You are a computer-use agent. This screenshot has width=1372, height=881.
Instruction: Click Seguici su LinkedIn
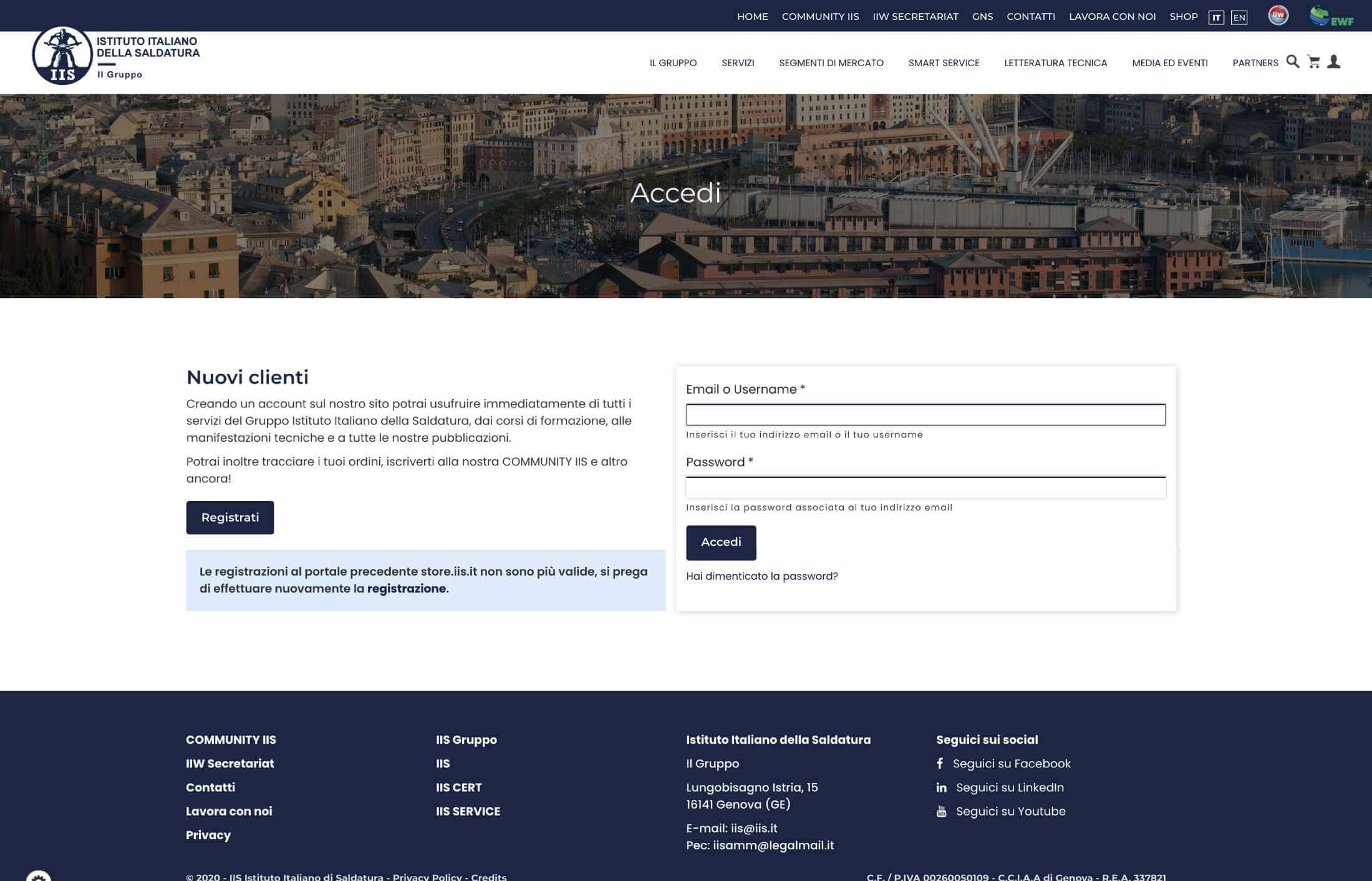pos(1010,787)
